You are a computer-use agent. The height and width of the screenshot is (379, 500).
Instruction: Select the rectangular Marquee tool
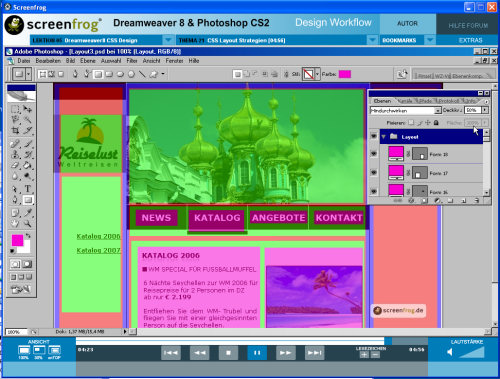(15, 109)
